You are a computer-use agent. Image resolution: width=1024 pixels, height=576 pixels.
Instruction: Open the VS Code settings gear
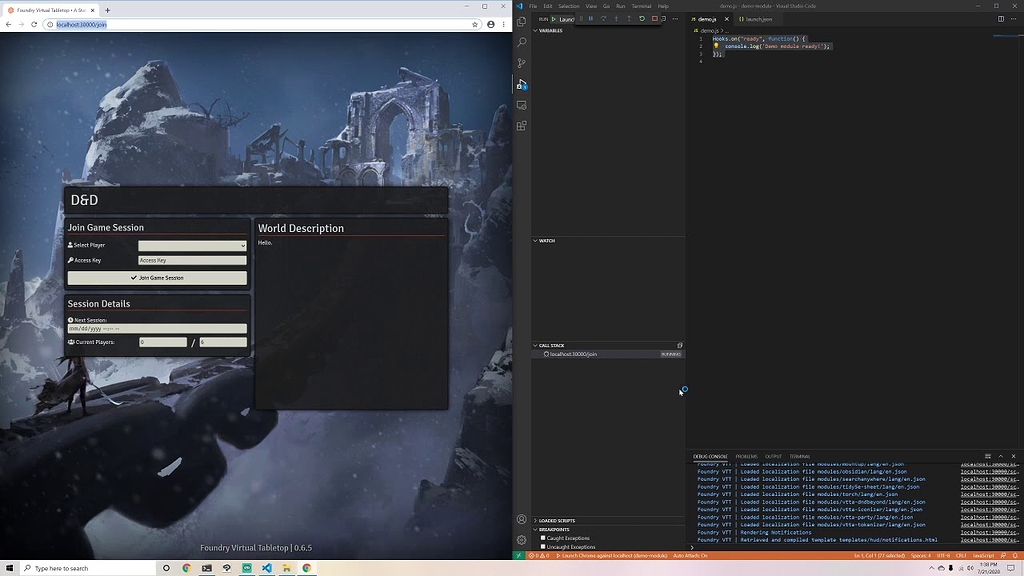click(x=521, y=539)
